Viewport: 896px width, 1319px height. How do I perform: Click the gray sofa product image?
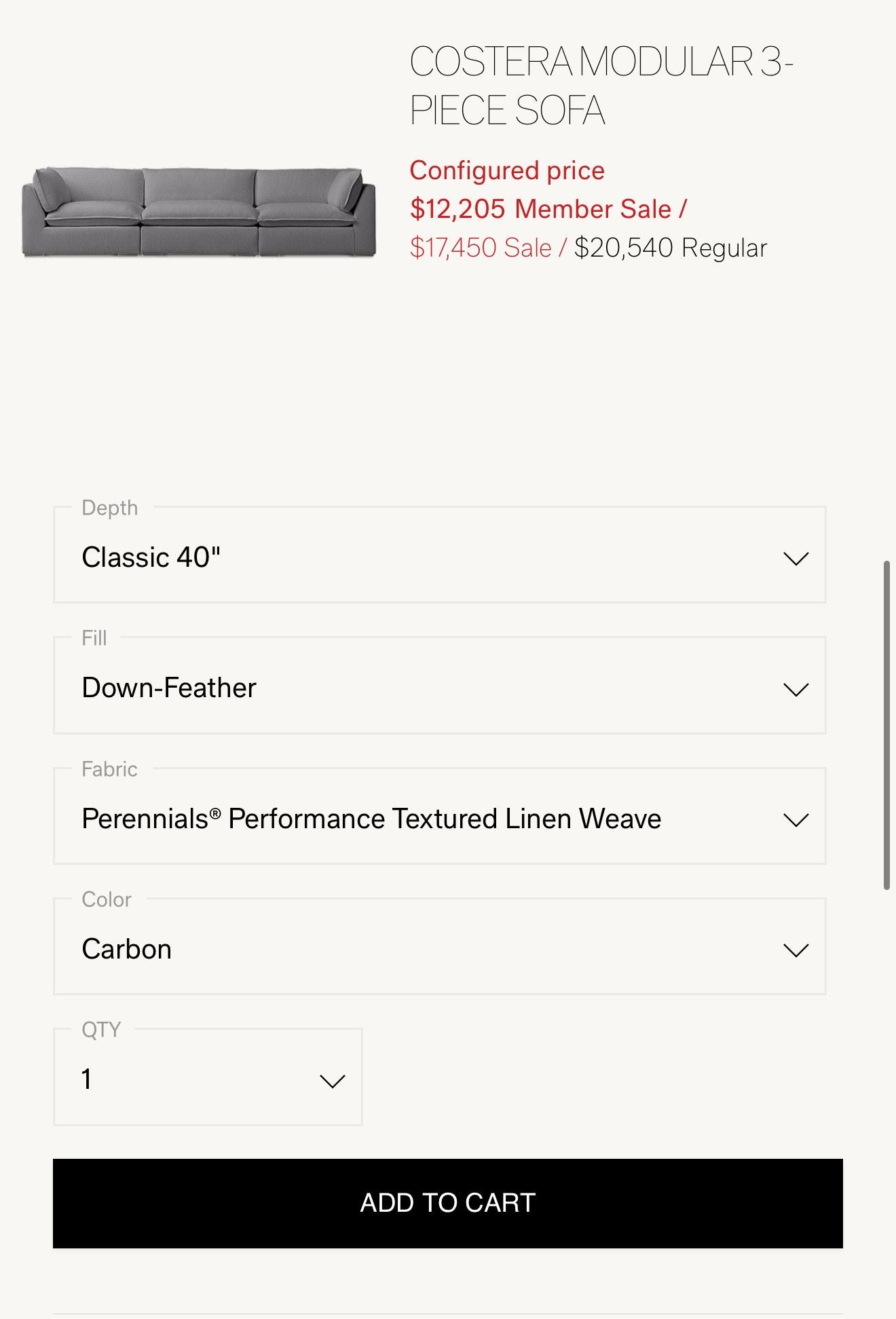(198, 212)
